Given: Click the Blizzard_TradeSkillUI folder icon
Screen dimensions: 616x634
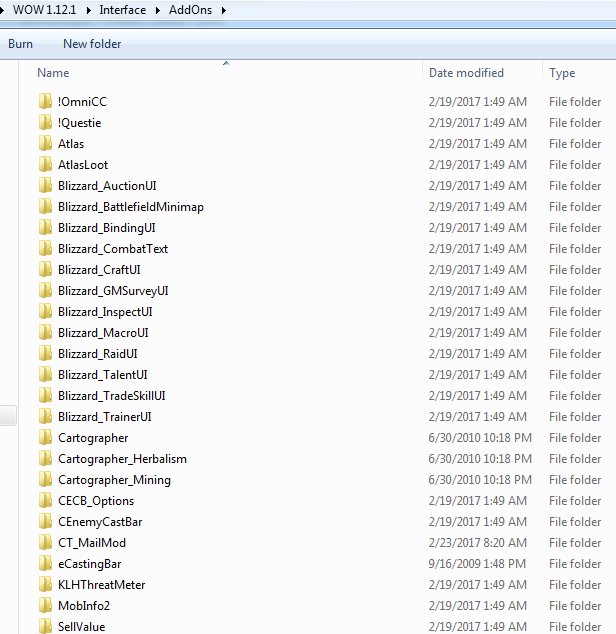Looking at the screenshot, I should click(45, 396).
